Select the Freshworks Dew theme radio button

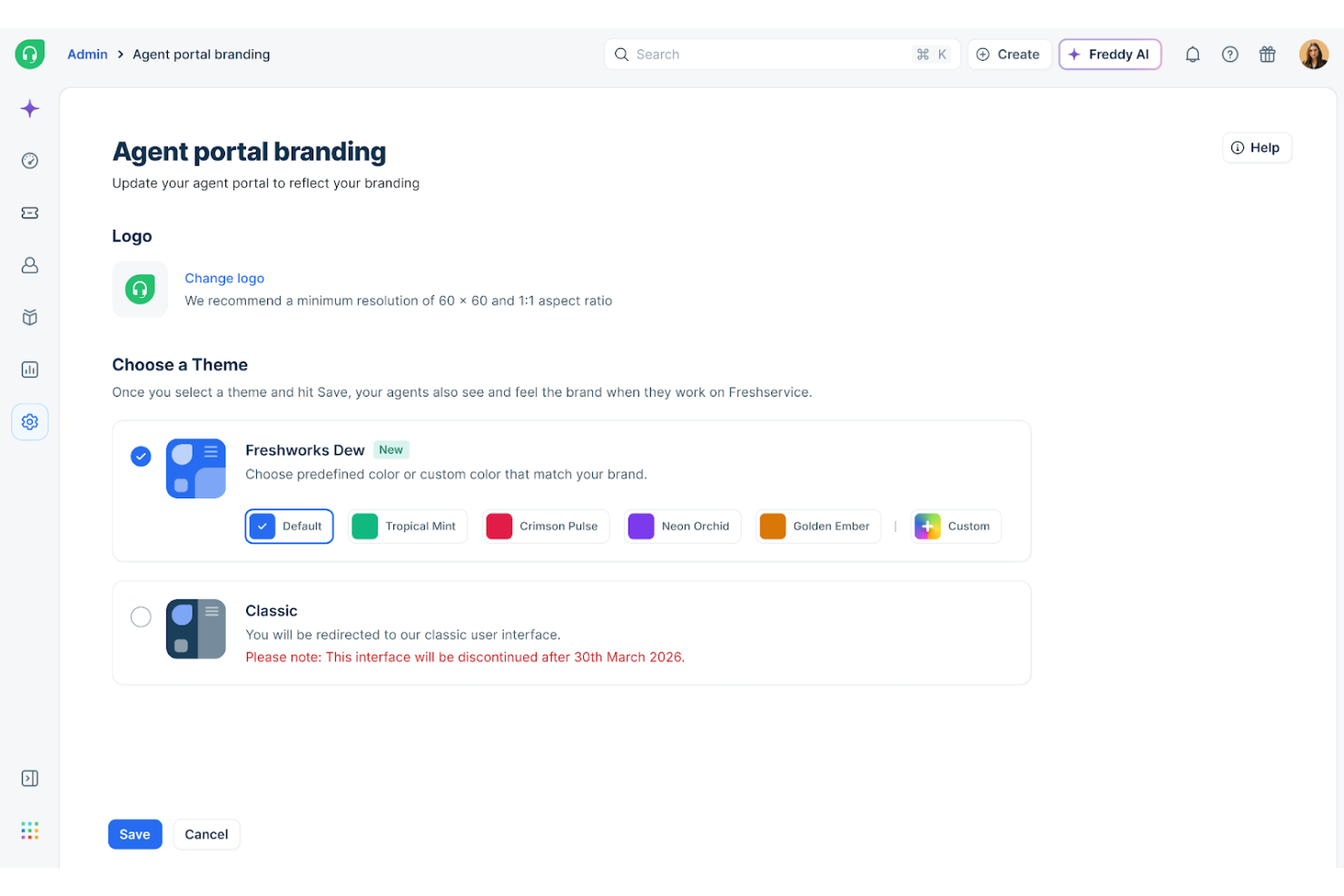(141, 457)
